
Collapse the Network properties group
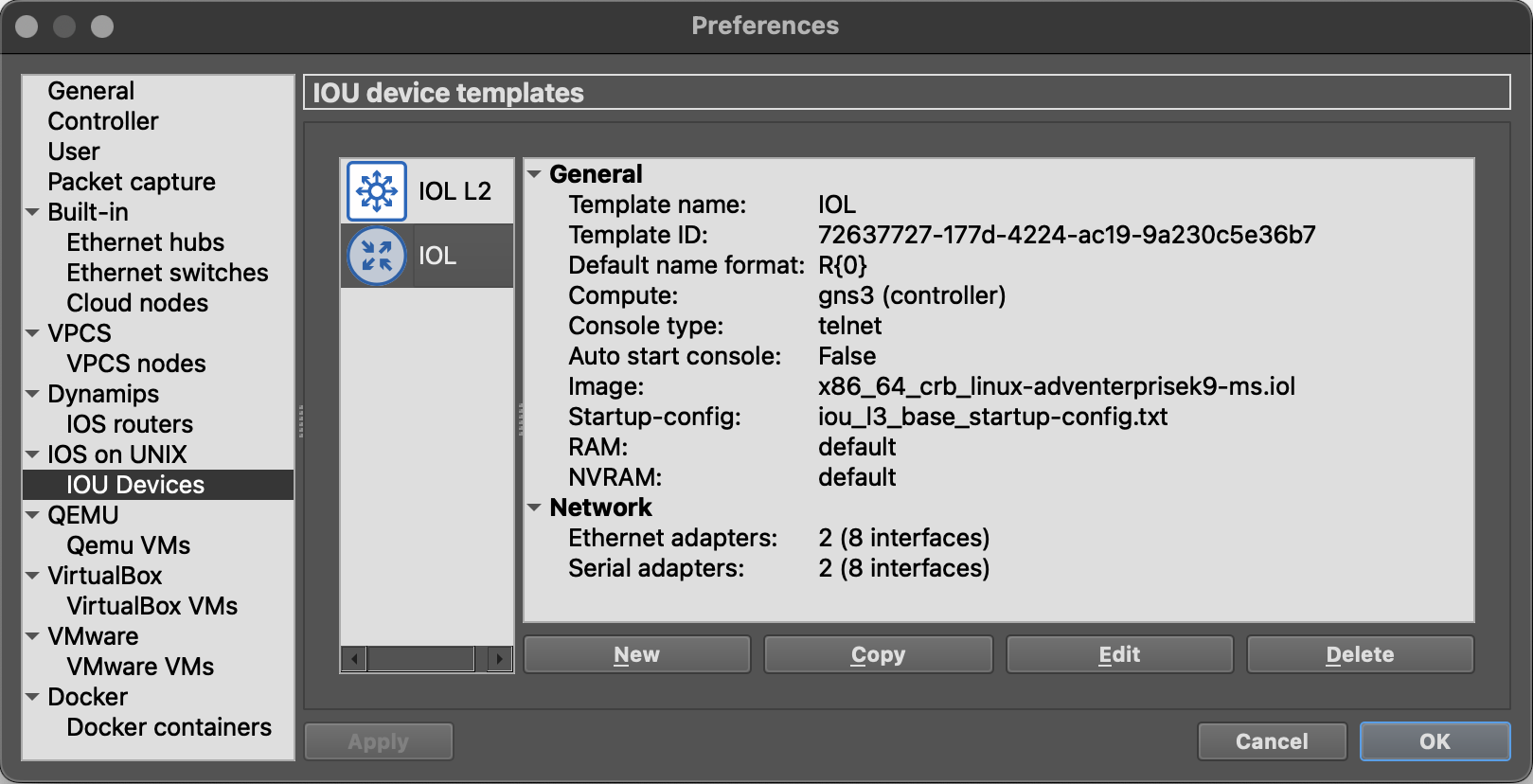pyautogui.click(x=534, y=508)
